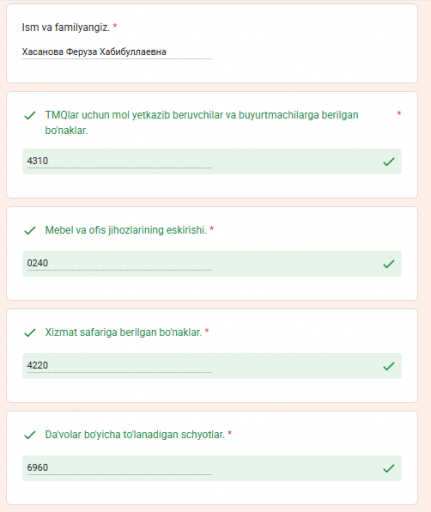Click checkmark next to Xizmat safariga question

[30, 333]
